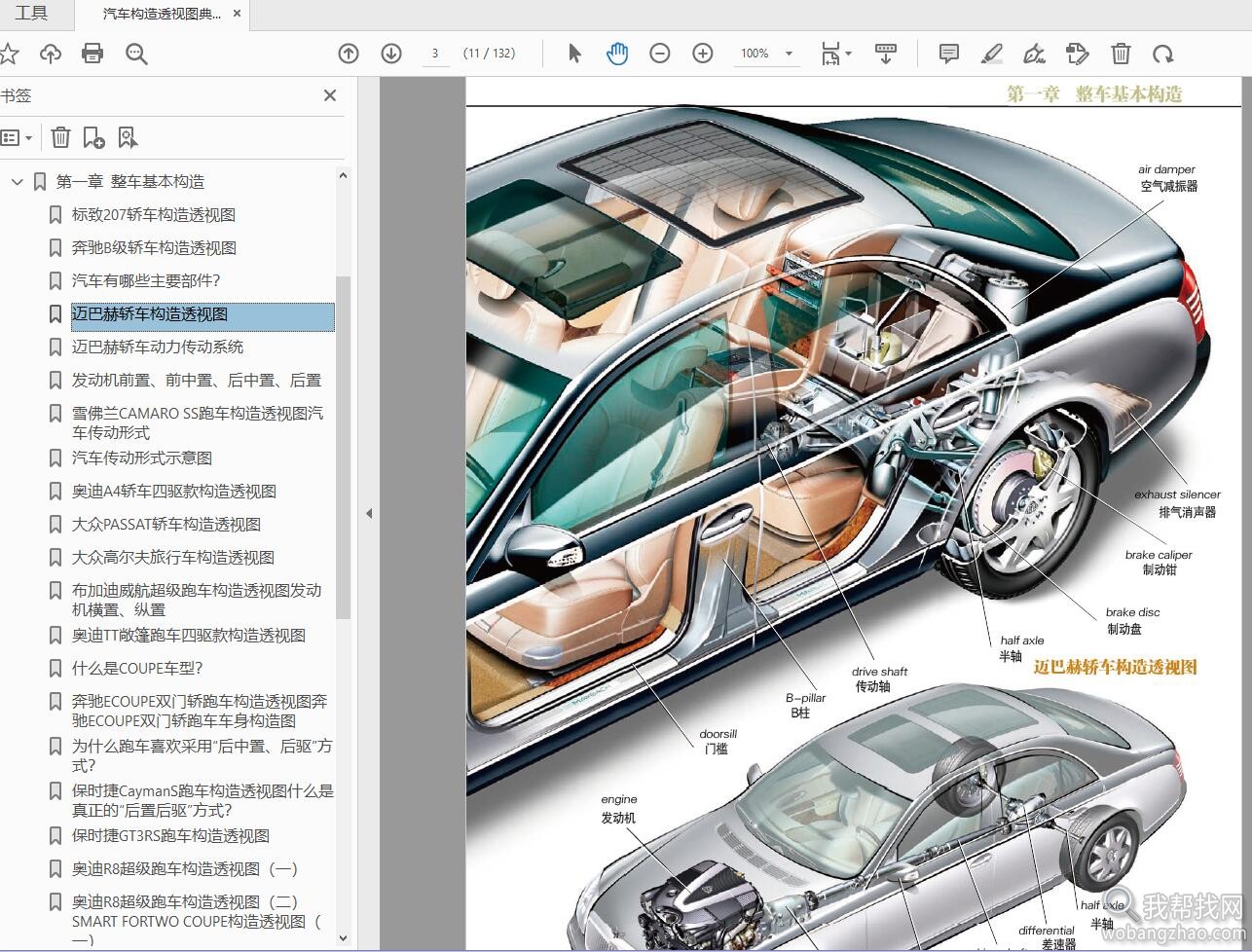Screen dimensions: 1252x952
Task: Open bookmark 发动机前置、前中置、后中置、后置
Action: [197, 380]
